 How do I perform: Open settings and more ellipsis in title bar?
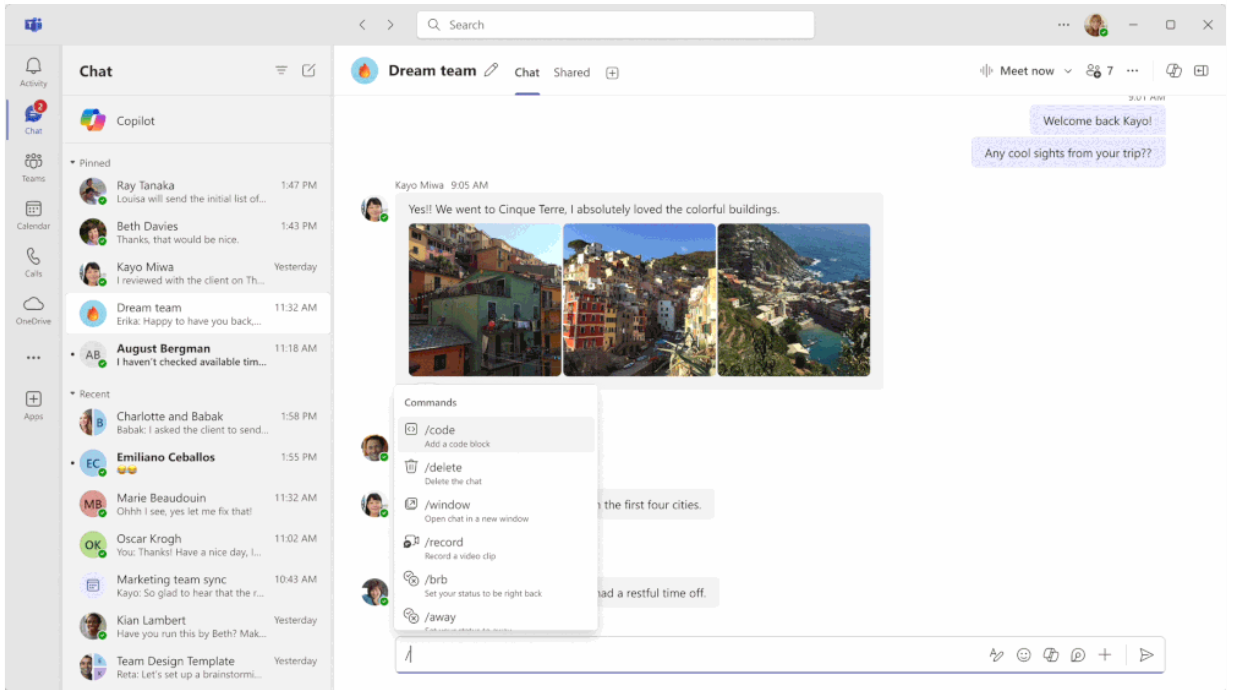[1063, 25]
